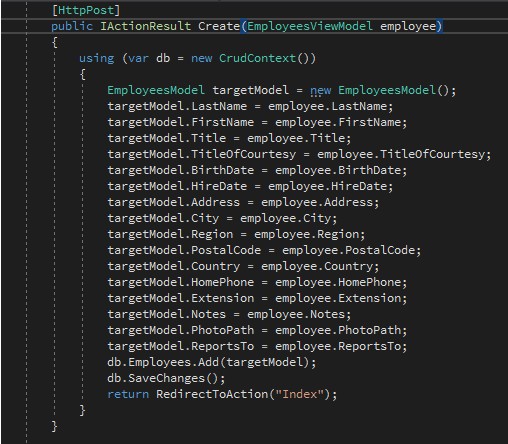Click the underlined new keyword suggestion
The width and height of the screenshot is (508, 444).
[320, 90]
